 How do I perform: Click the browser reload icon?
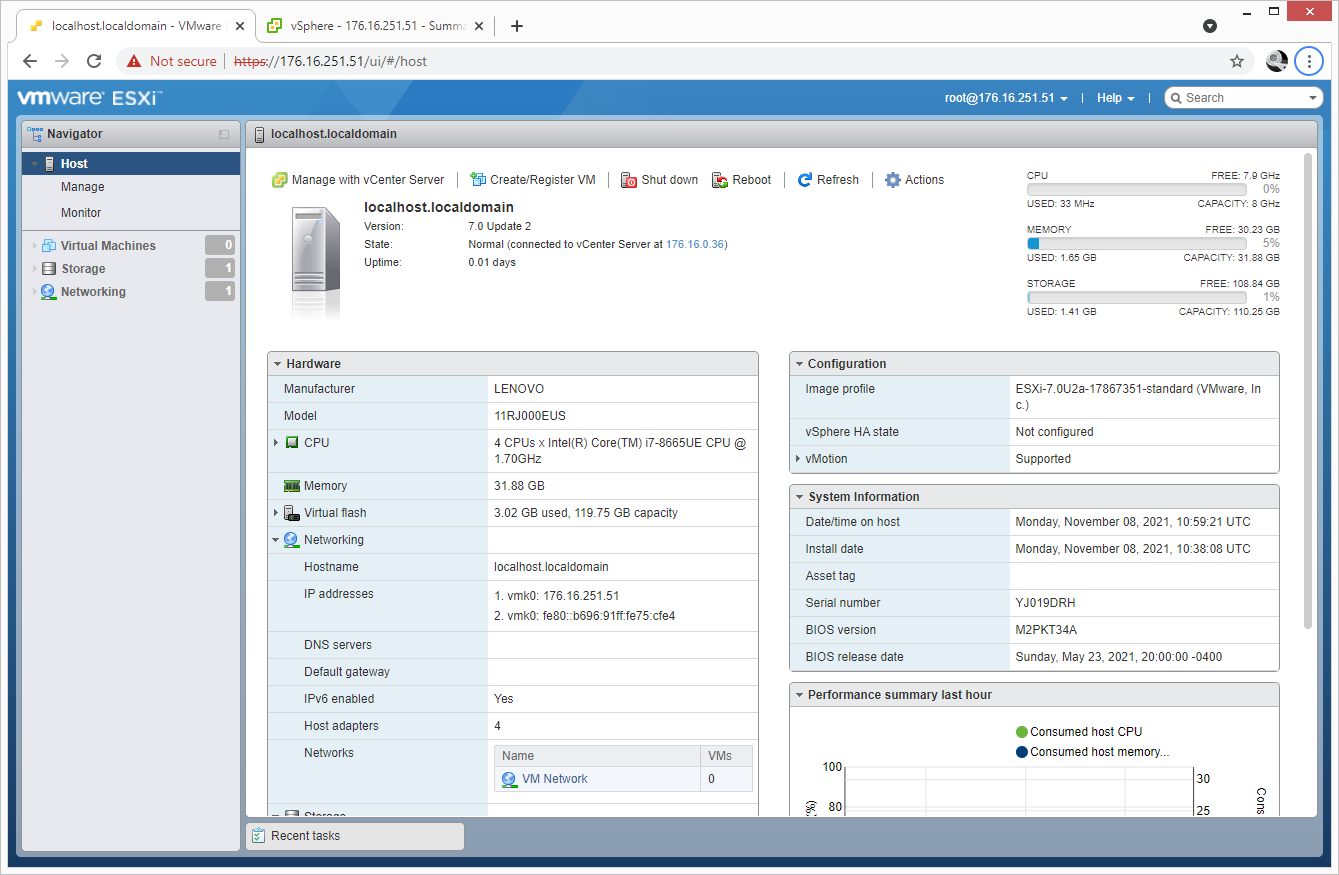click(x=94, y=61)
